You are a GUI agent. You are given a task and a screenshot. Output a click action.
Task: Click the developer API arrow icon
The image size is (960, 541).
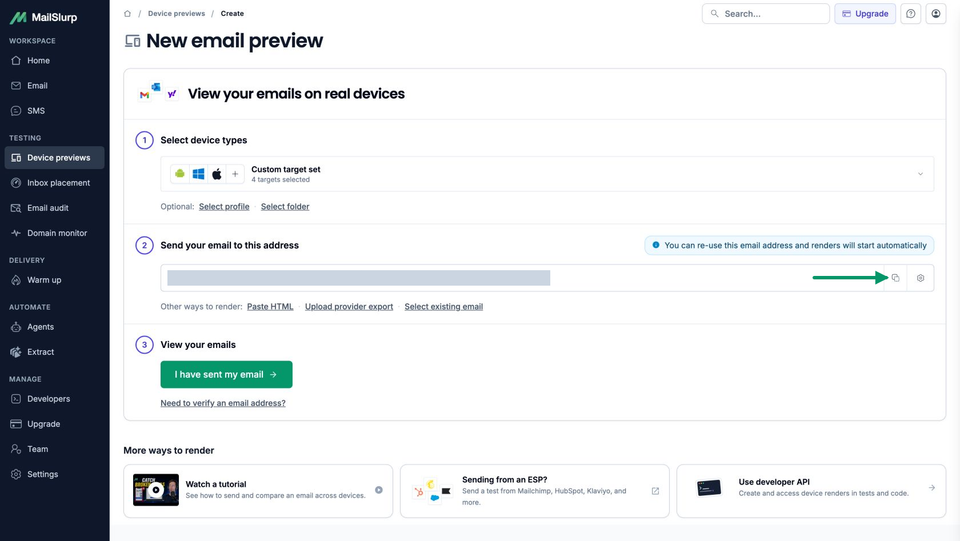[931, 488]
